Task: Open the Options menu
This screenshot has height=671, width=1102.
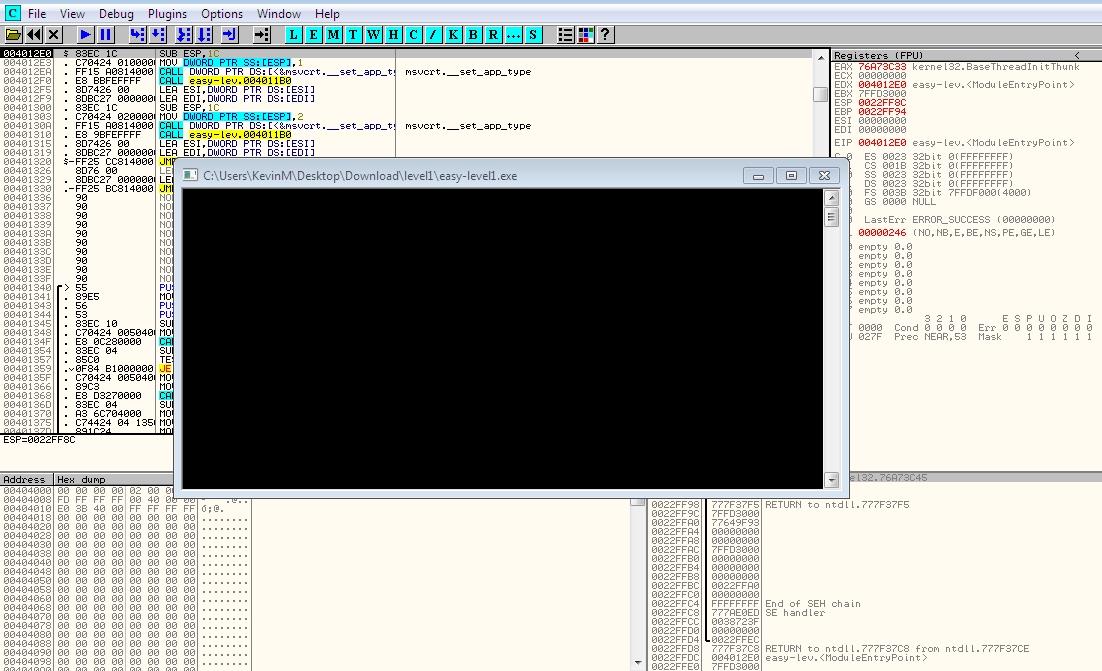Action: 221,13
